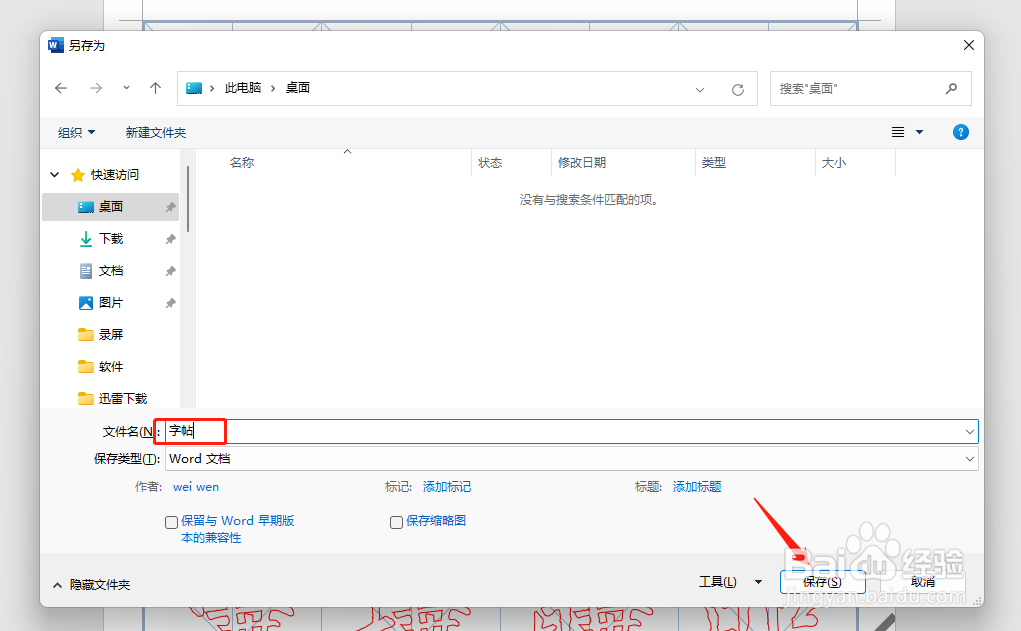Open the help question mark icon
The height and width of the screenshot is (631, 1021).
click(x=960, y=131)
